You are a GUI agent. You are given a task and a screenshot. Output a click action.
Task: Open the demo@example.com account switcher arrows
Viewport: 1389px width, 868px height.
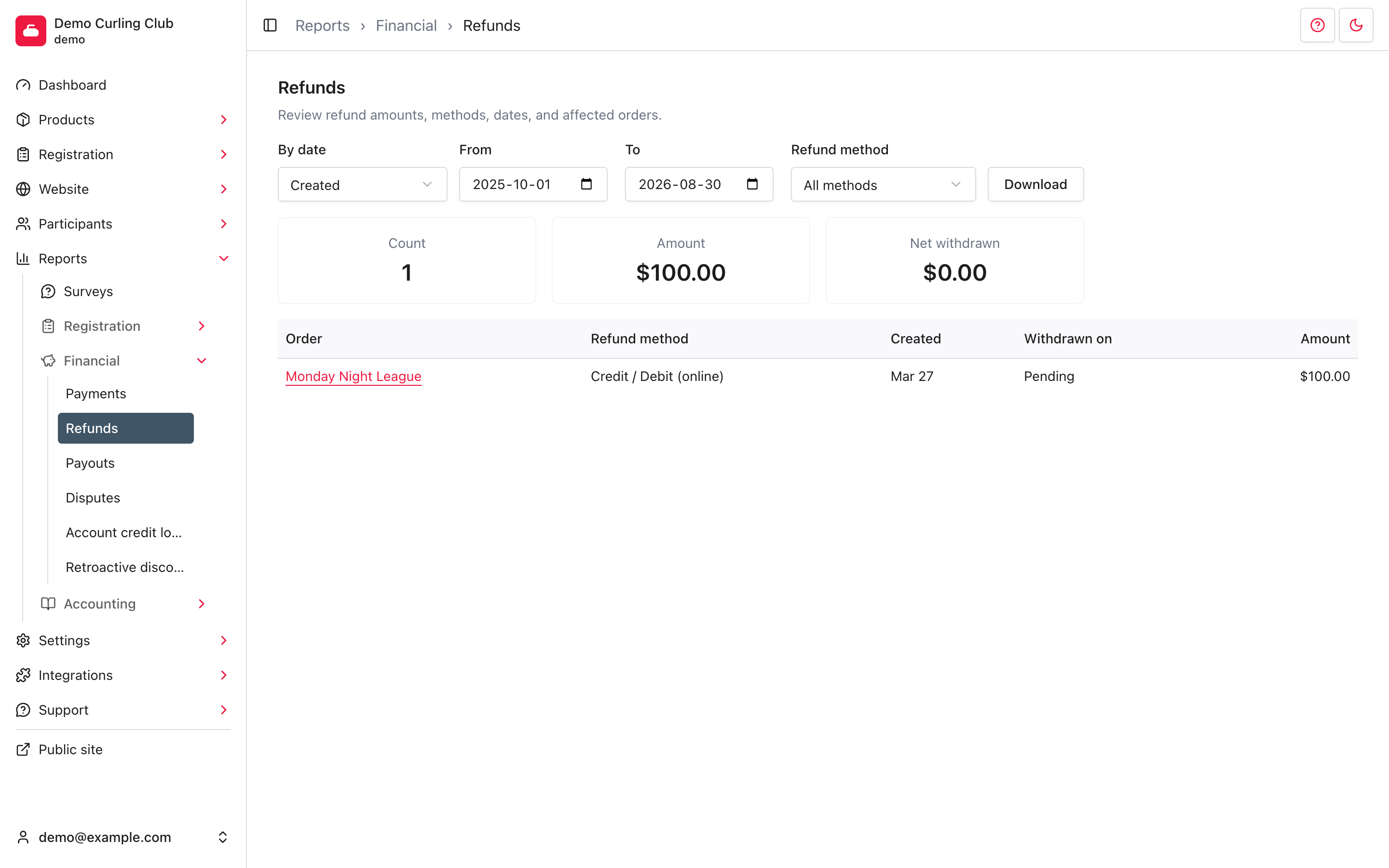(x=223, y=837)
